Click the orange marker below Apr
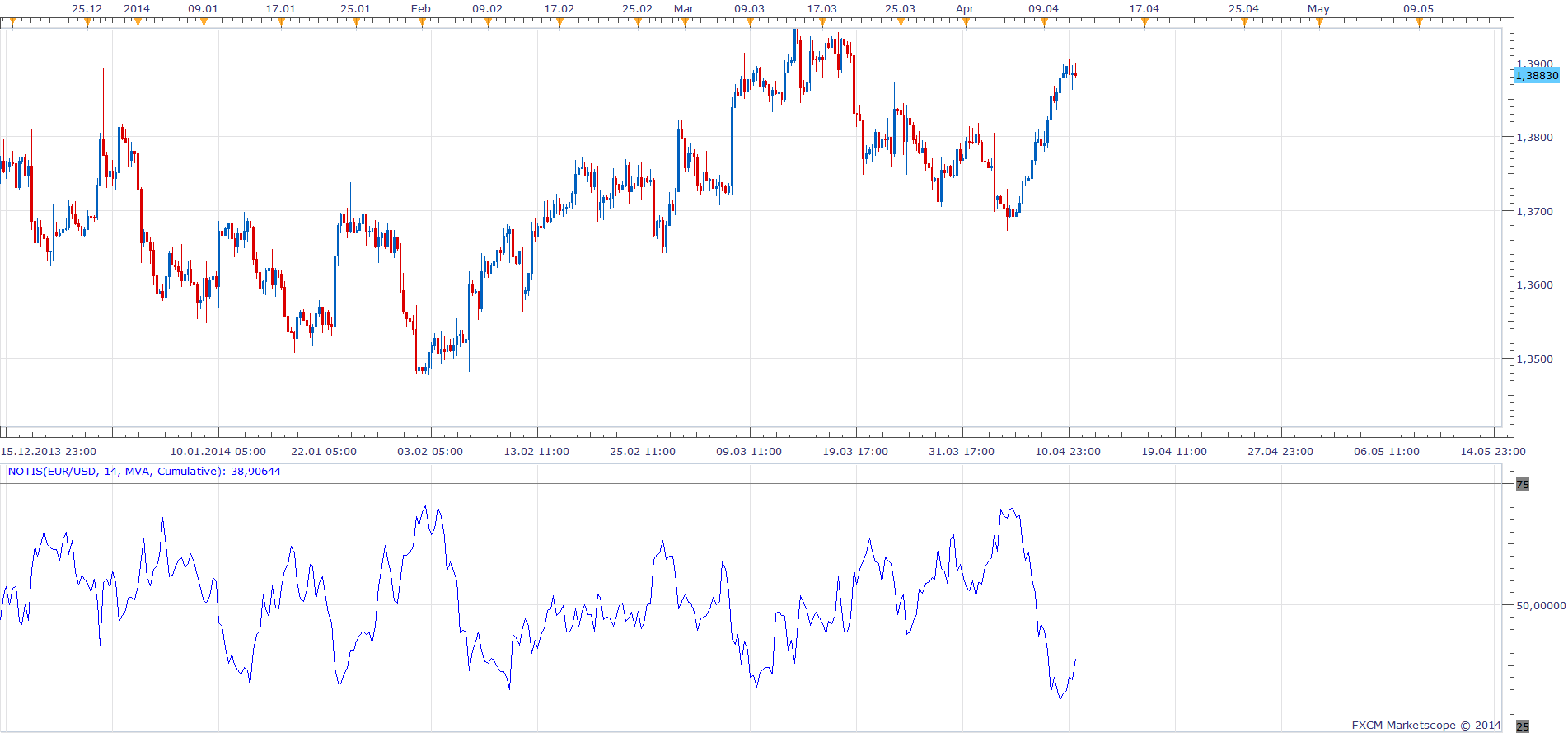 click(966, 23)
